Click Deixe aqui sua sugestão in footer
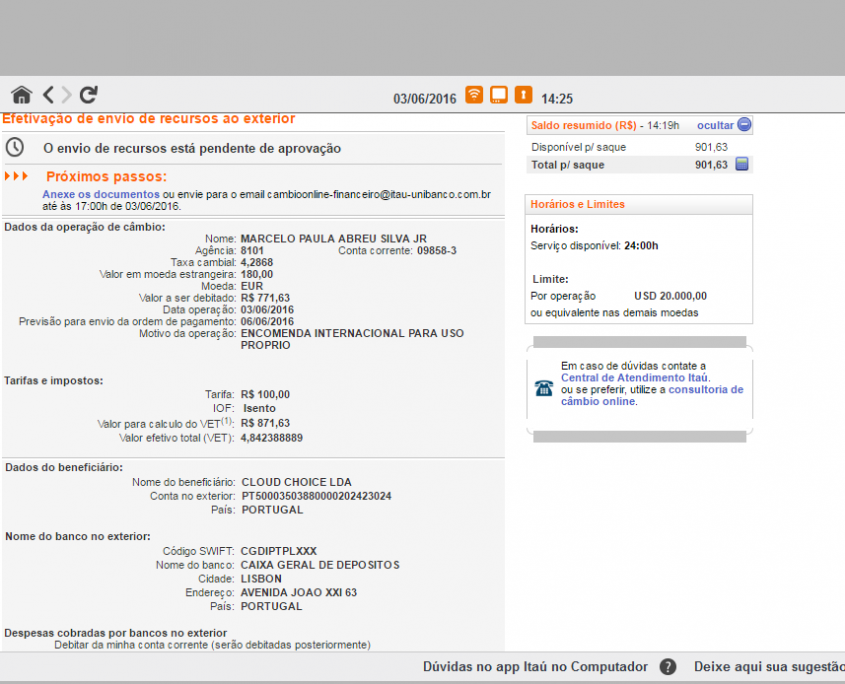The height and width of the screenshot is (684, 845). (x=768, y=667)
